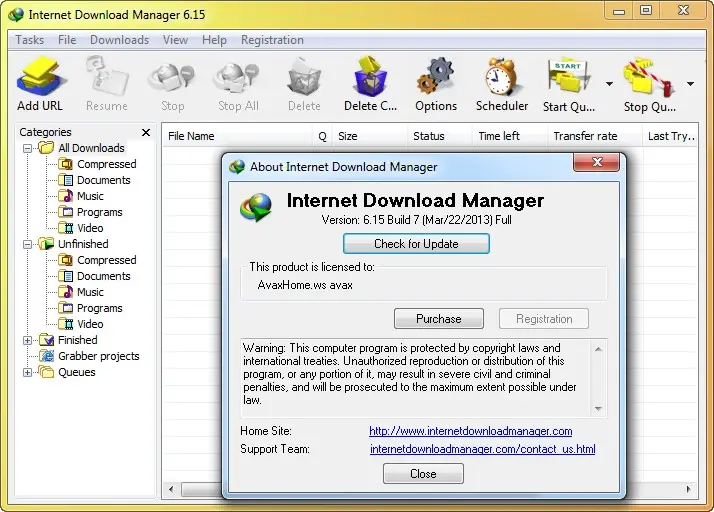Close the Categories panel with X

point(146,132)
